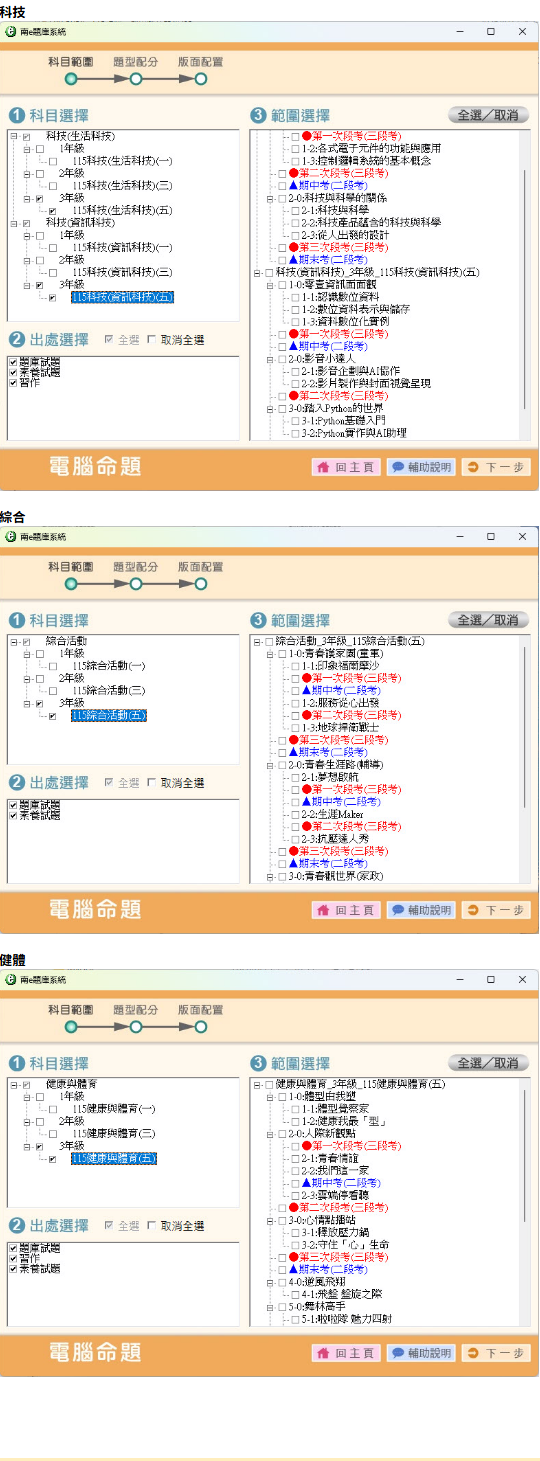The height and width of the screenshot is (1461, 540).
Task: Uncheck 115科技(生活科技)(五) in the subject tree
Action: click(x=54, y=210)
